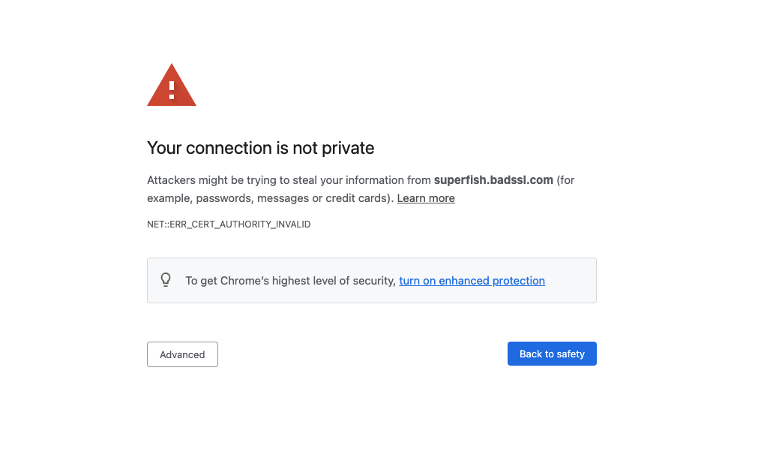The image size is (776, 461).
Task: Click the white exclamation mark inside triangle
Action: tap(172, 90)
